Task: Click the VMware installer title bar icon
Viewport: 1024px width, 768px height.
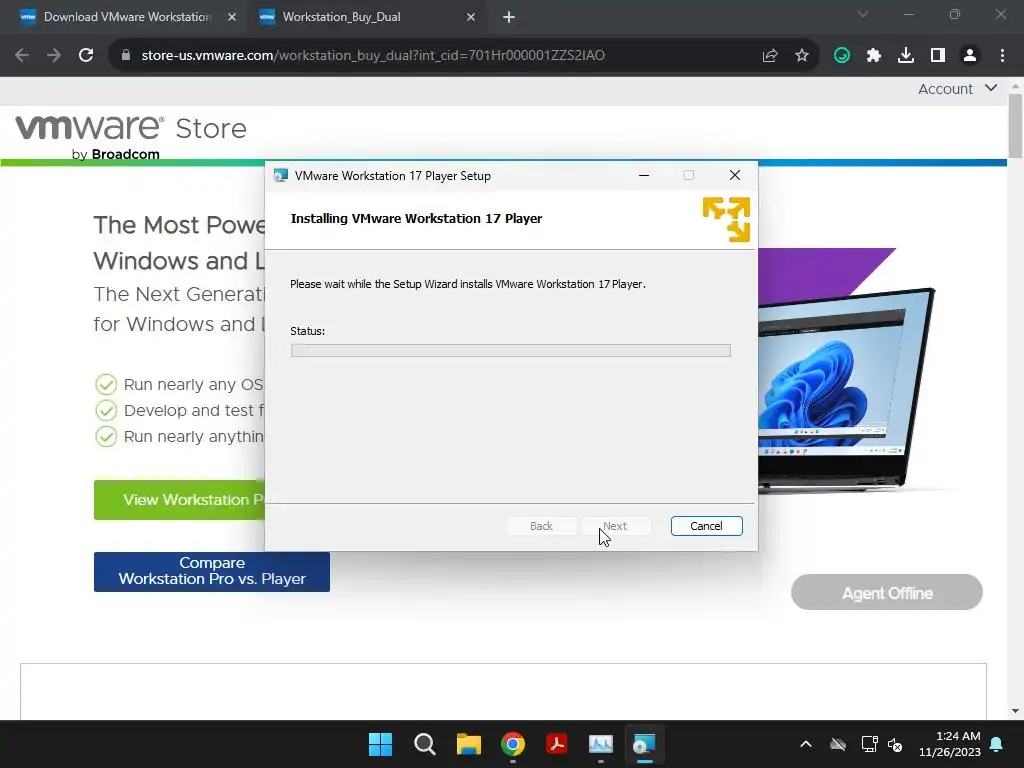Action: click(281, 175)
